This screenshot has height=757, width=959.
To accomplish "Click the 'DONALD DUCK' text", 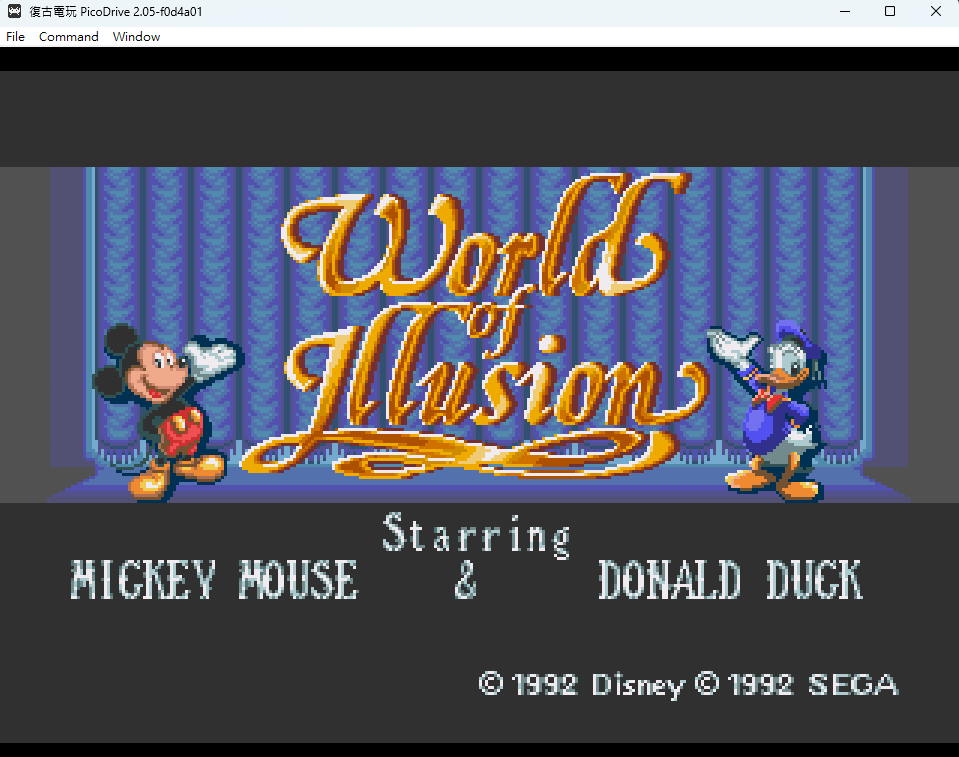I will [730, 579].
